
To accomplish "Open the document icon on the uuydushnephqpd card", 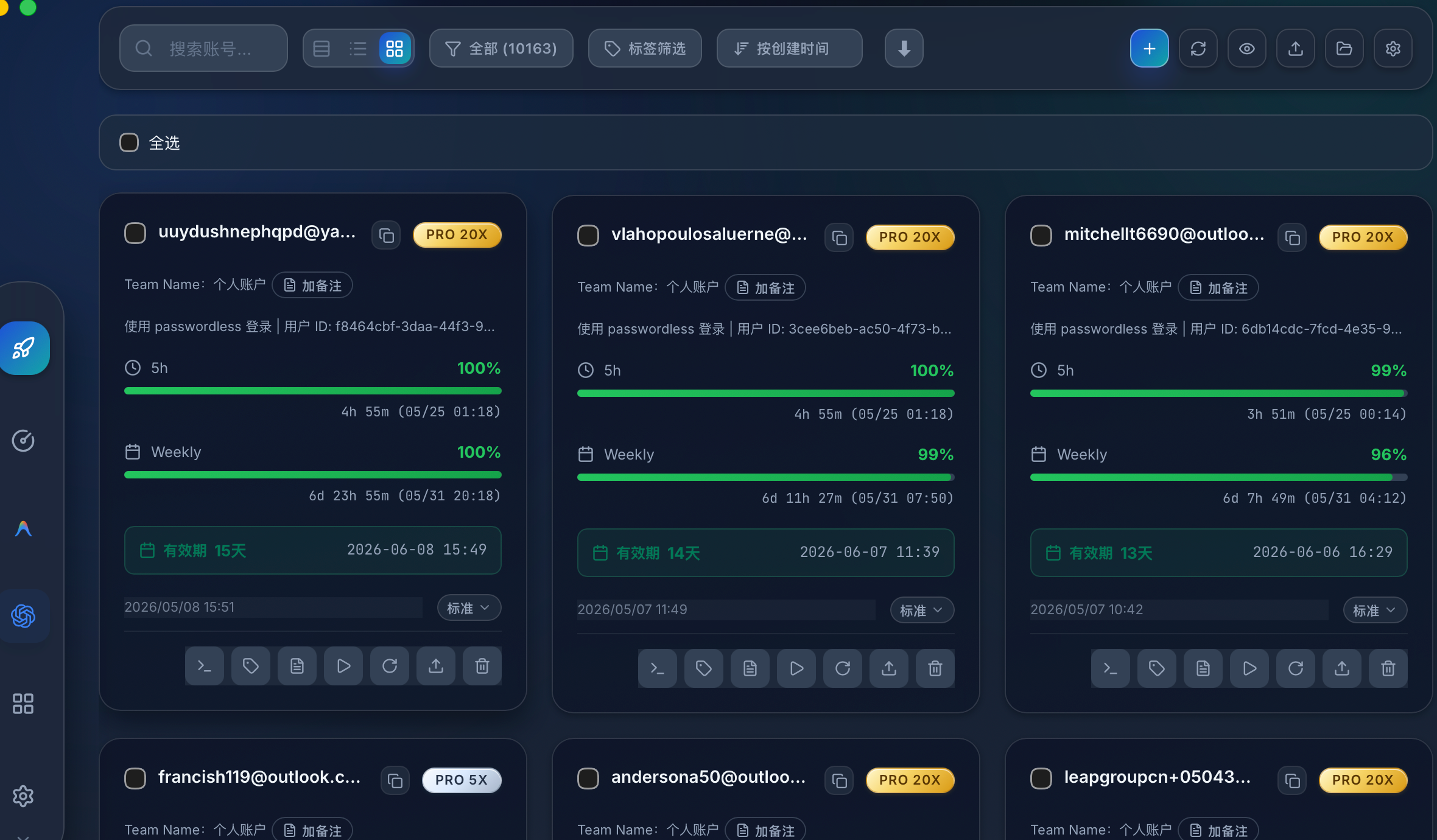I will pos(297,666).
